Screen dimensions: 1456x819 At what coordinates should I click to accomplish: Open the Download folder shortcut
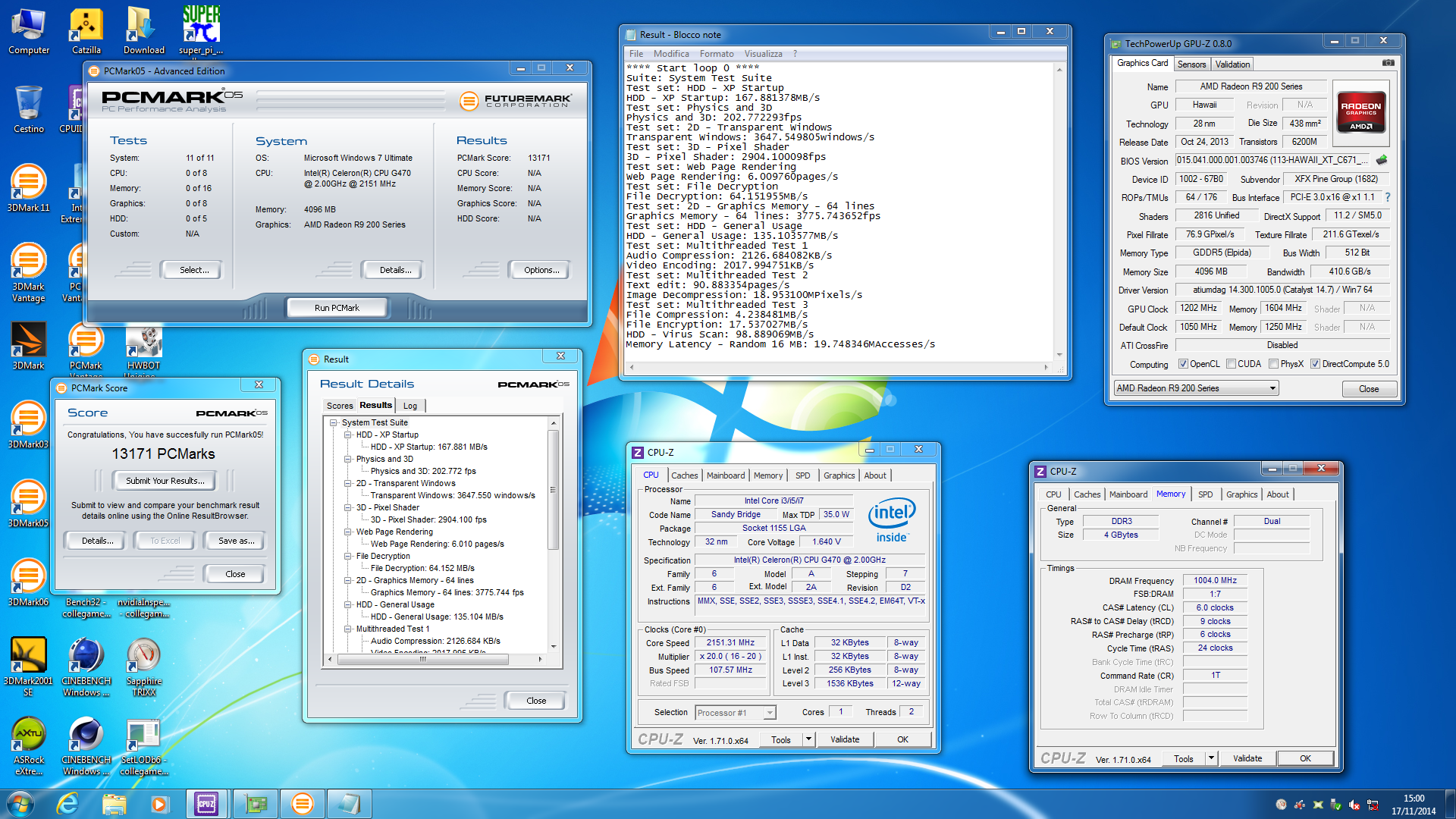[x=143, y=31]
